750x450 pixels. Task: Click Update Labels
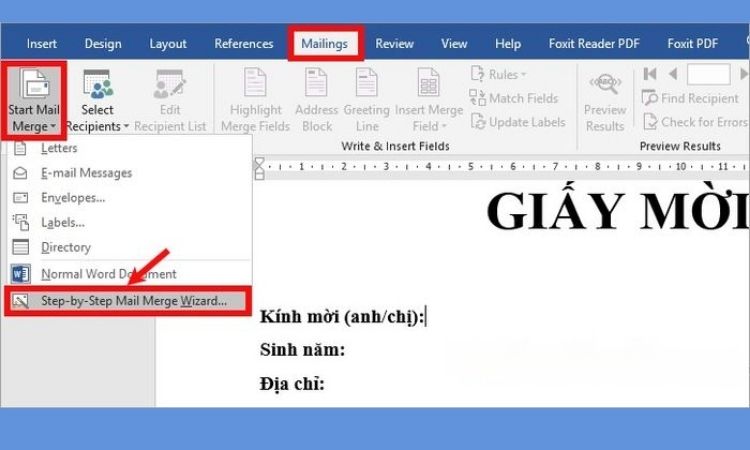[x=518, y=122]
